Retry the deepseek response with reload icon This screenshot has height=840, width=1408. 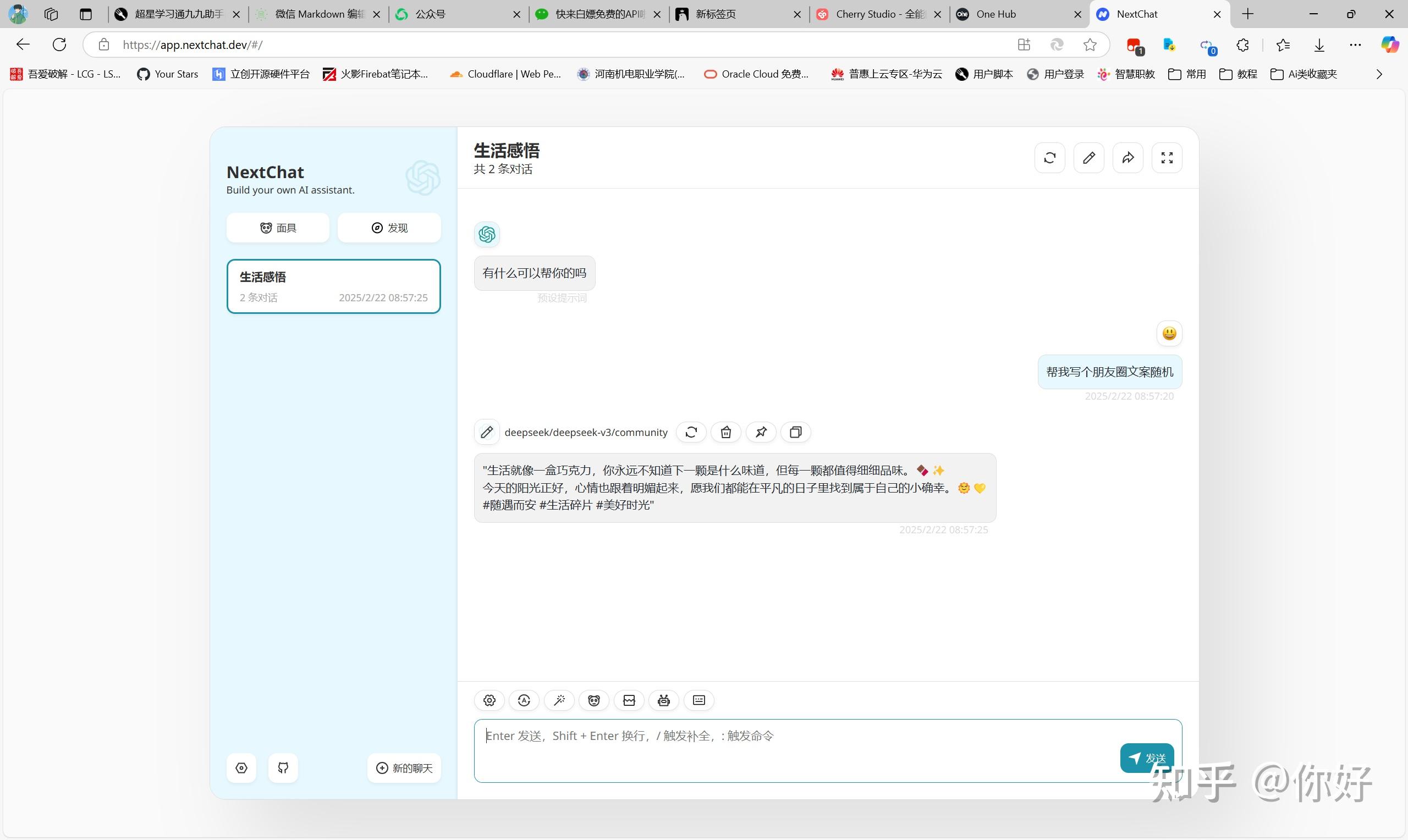(x=691, y=433)
